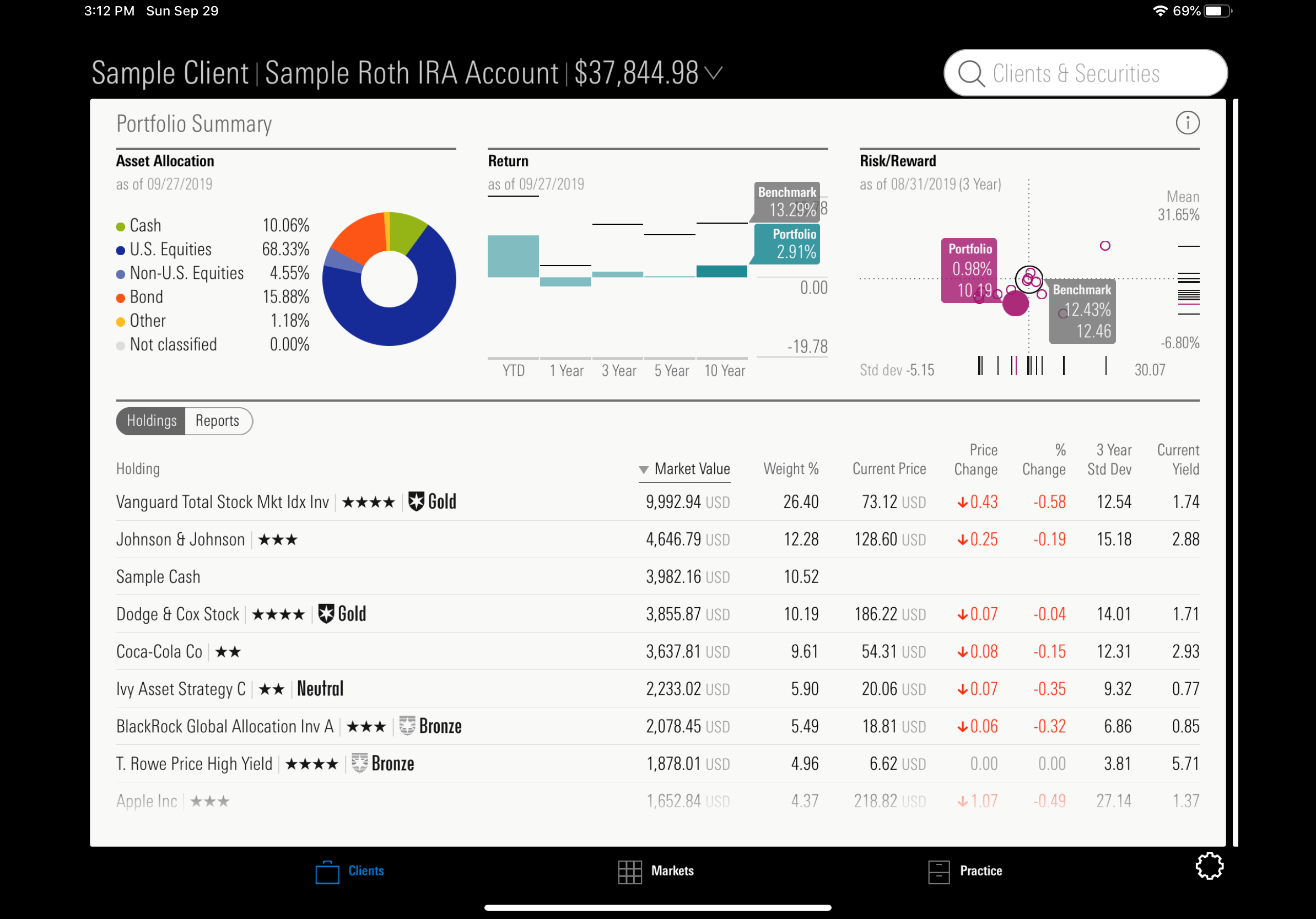This screenshot has height=919, width=1316.
Task: Tap the 10 Year return bar
Action: [721, 272]
